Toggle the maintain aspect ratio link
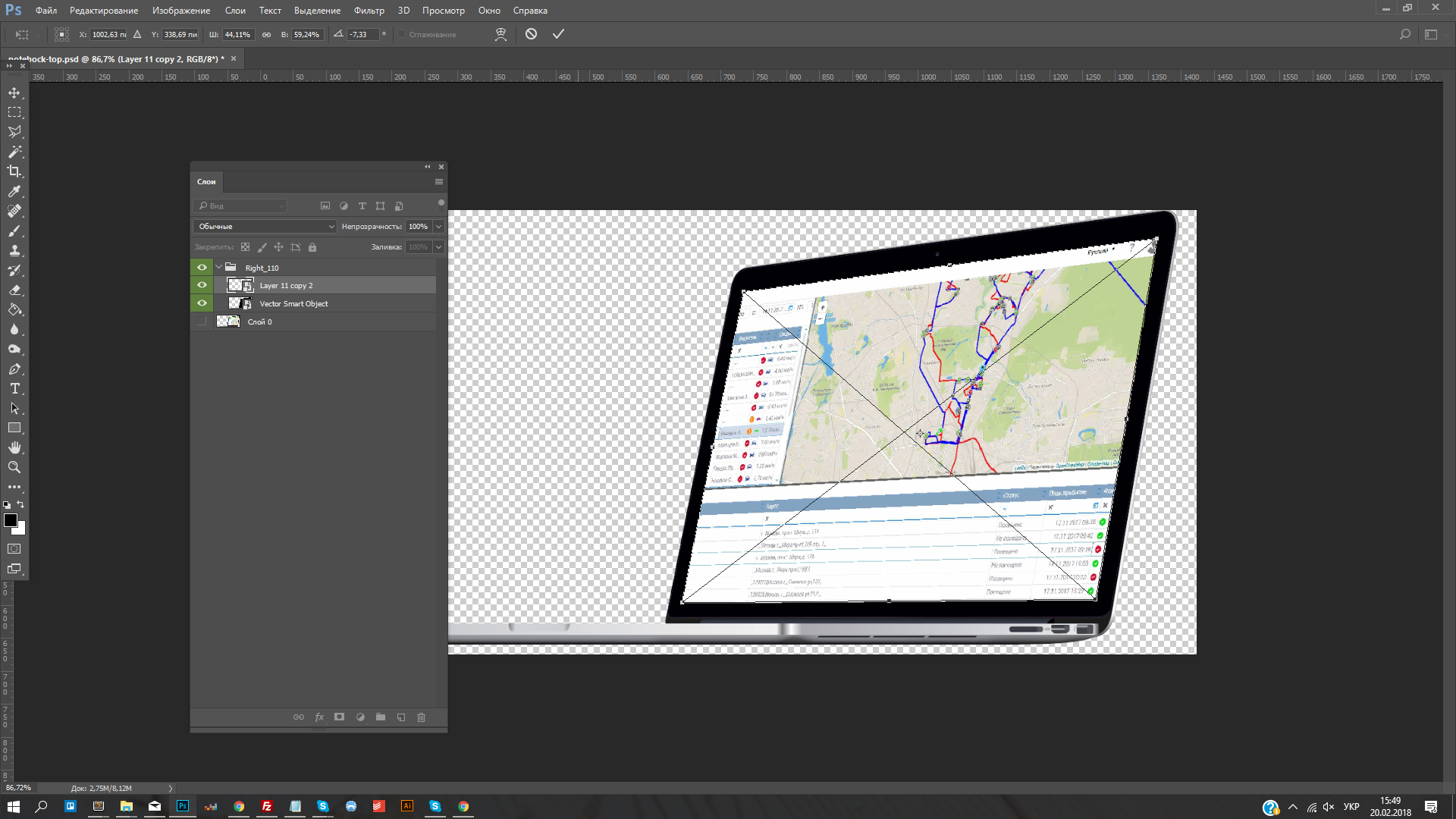Viewport: 1456px width, 819px height. tap(266, 34)
